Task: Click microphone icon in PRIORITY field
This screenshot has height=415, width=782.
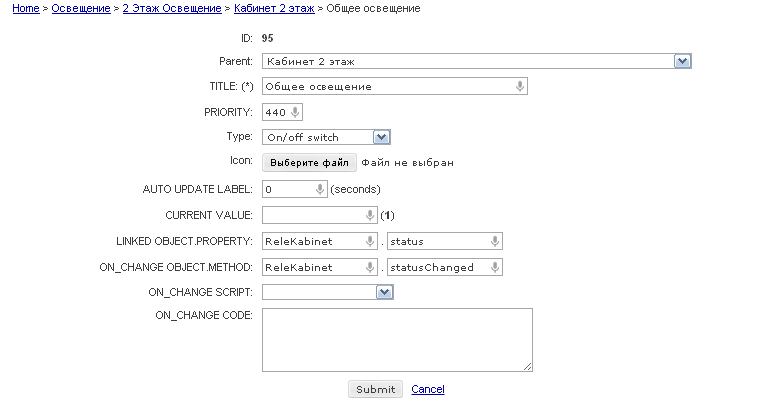Action: [295, 112]
